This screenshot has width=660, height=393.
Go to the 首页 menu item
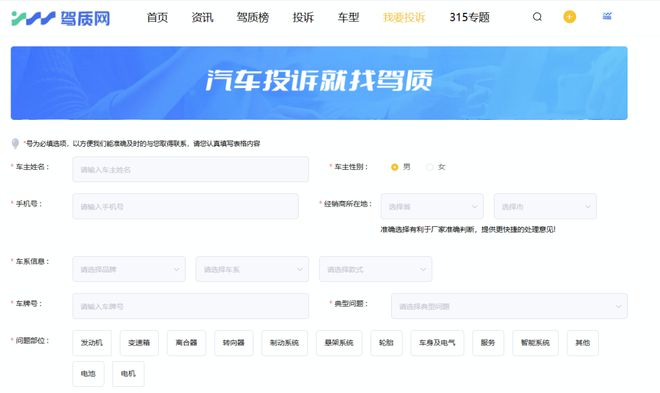pyautogui.click(x=157, y=17)
